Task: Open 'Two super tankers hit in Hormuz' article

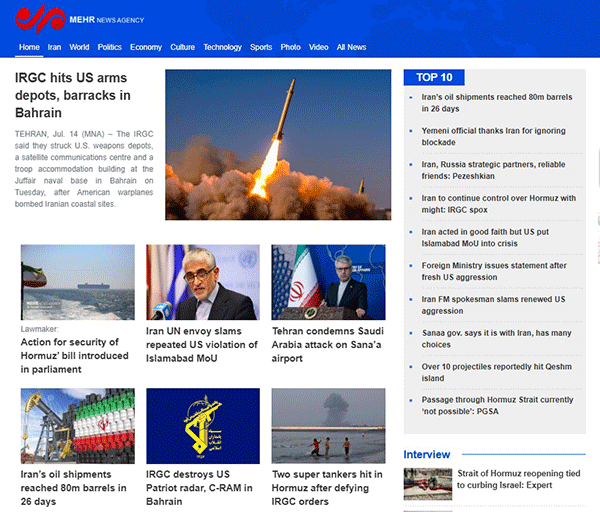Action: pyautogui.click(x=327, y=488)
